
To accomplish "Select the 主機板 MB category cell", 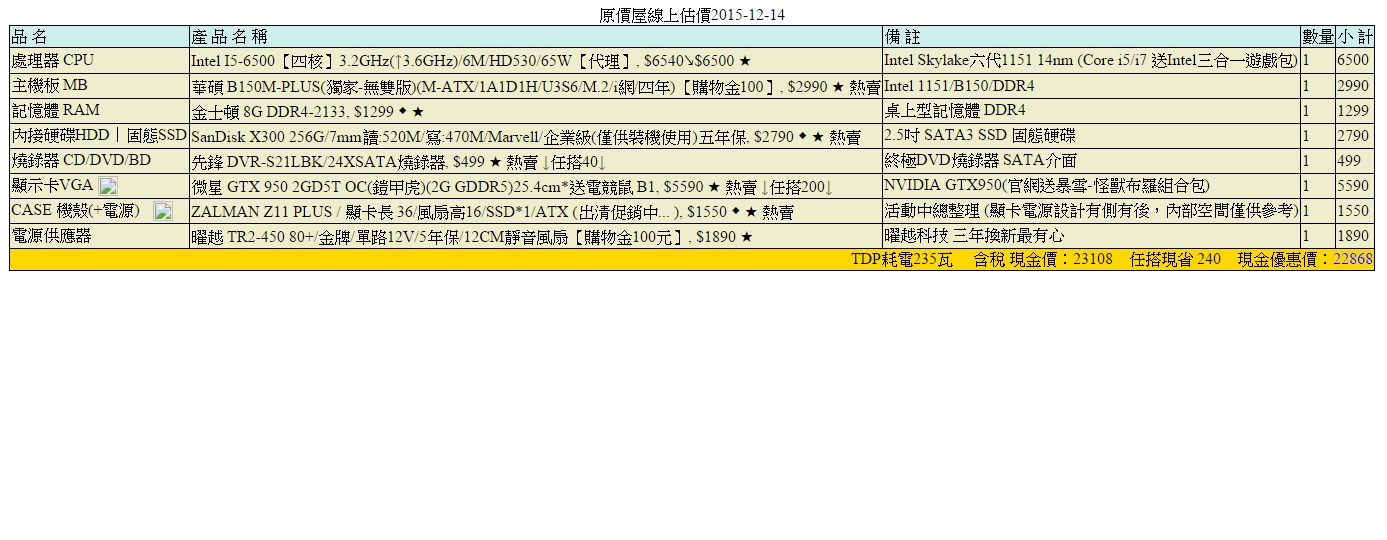I will click(99, 86).
